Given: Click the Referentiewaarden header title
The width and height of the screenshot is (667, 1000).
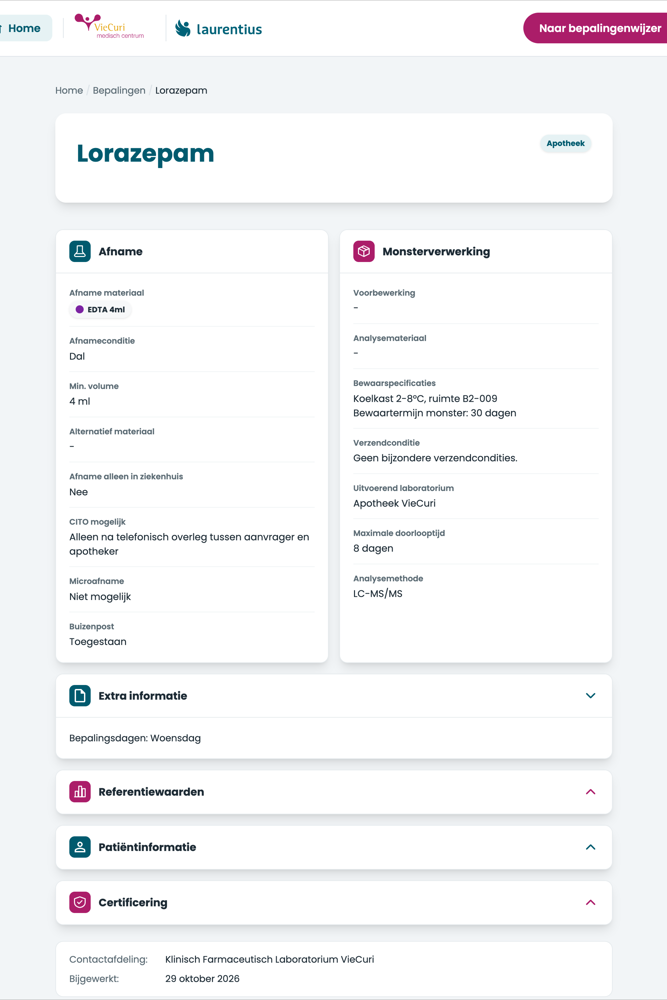Looking at the screenshot, I should point(151,791).
